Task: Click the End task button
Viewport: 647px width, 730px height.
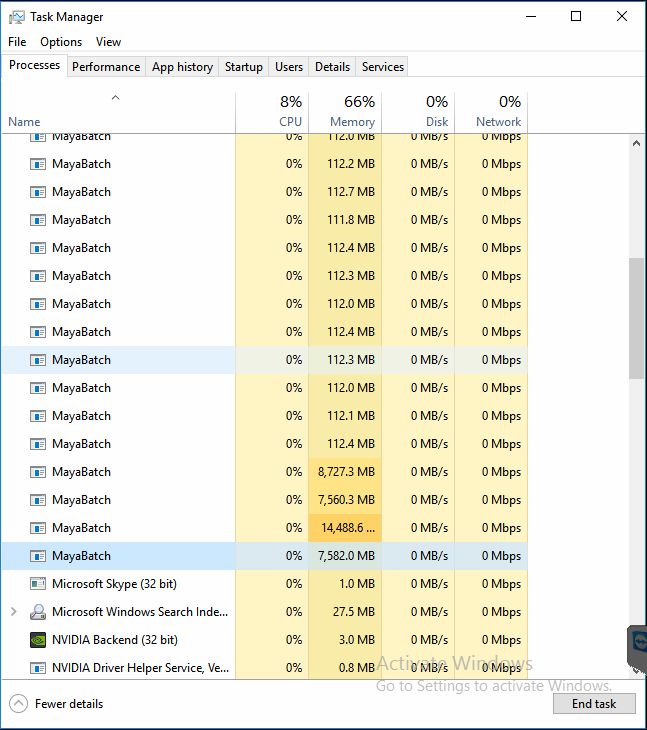Action: (594, 703)
